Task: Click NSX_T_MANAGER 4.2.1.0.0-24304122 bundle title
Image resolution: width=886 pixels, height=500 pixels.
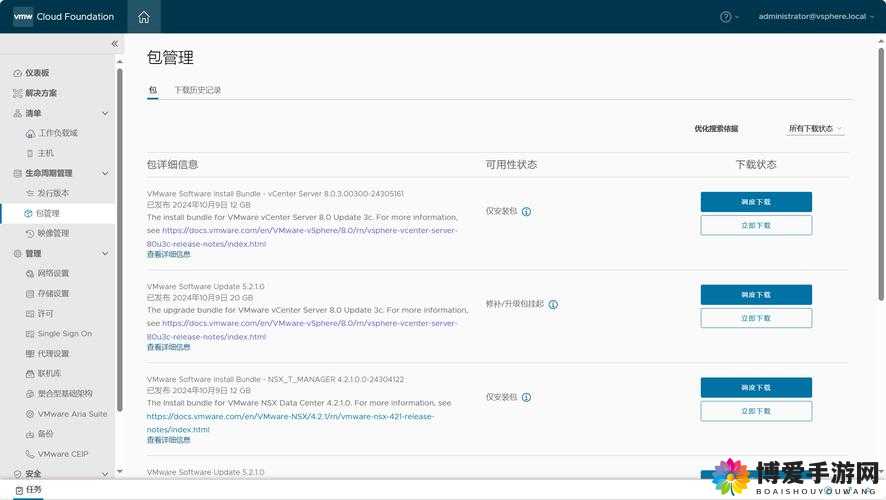Action: [275, 380]
